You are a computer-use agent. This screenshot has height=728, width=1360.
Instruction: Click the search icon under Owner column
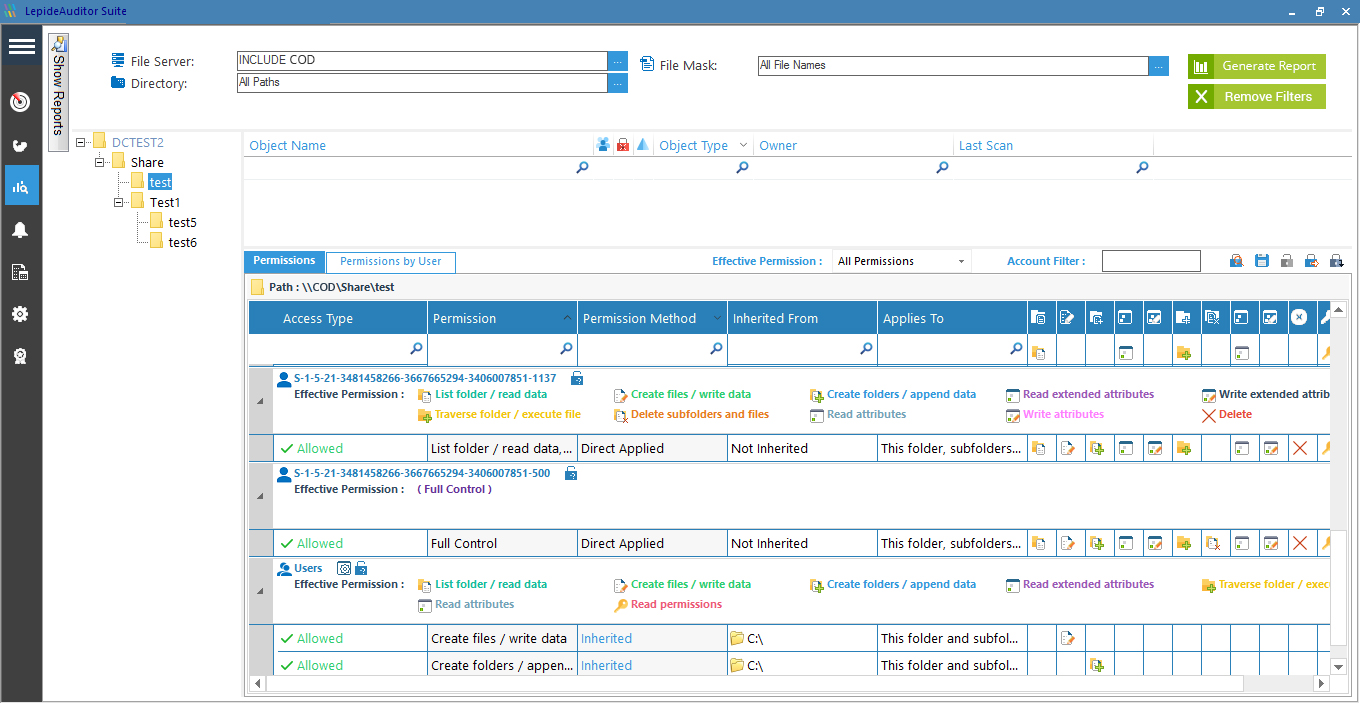[942, 168]
